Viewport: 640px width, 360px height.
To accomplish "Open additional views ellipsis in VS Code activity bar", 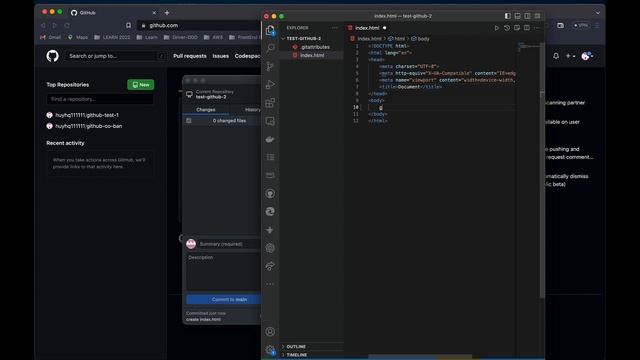I will tap(270, 284).
